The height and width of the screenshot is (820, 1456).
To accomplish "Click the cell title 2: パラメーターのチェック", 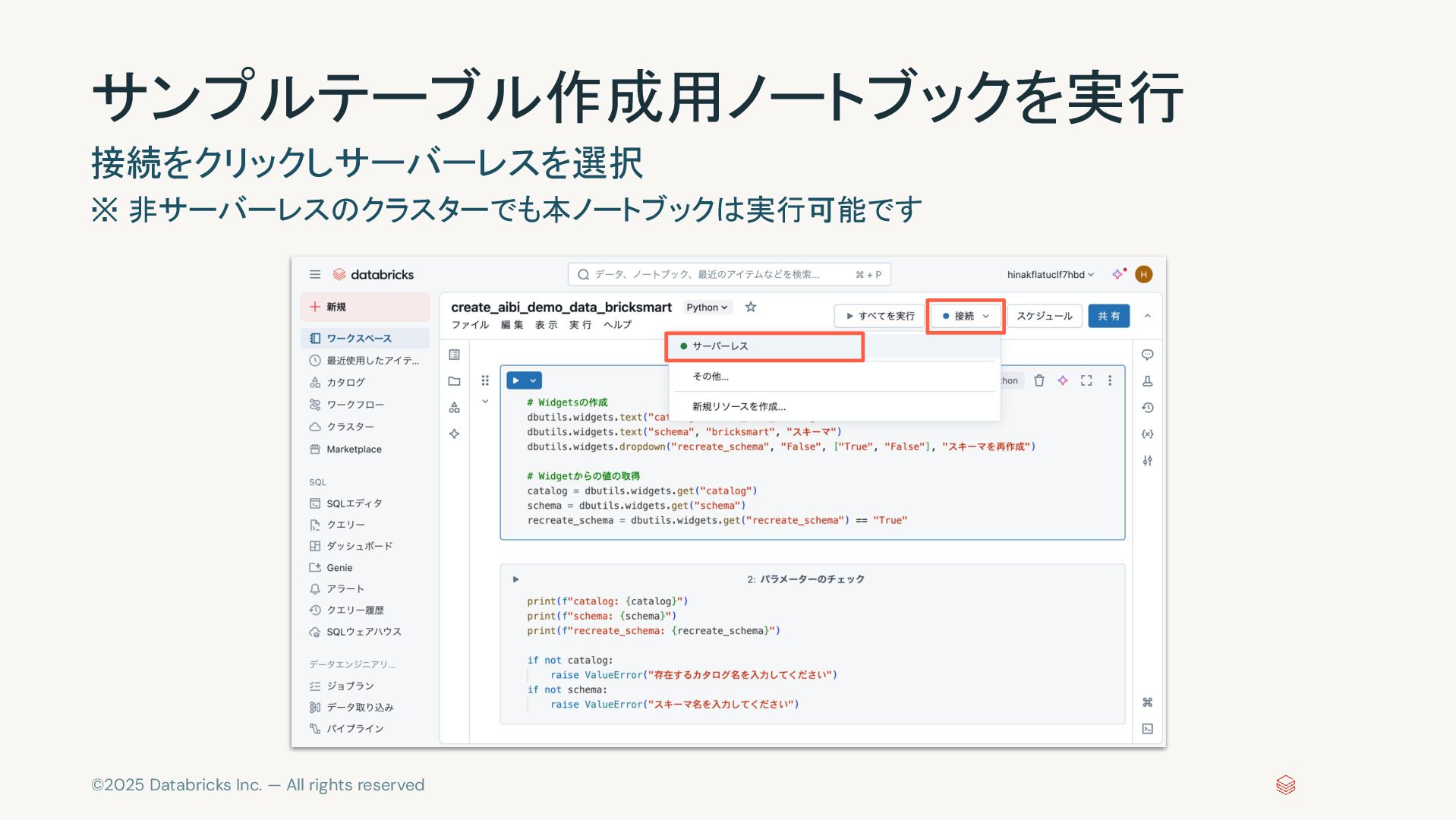I will 805,579.
